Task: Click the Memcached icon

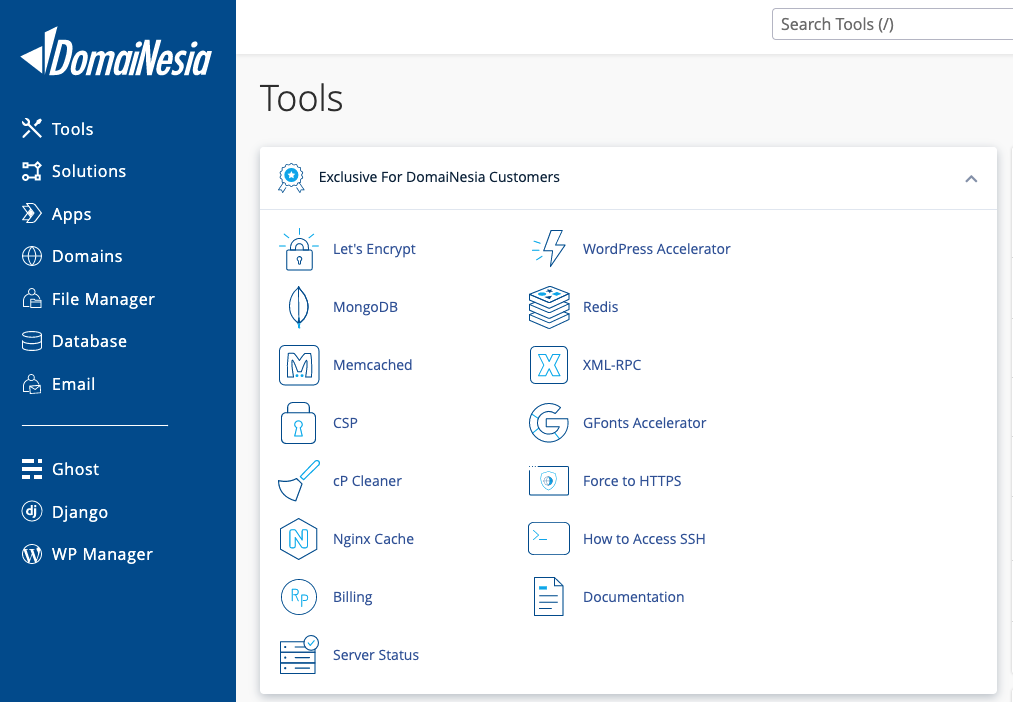Action: coord(298,365)
